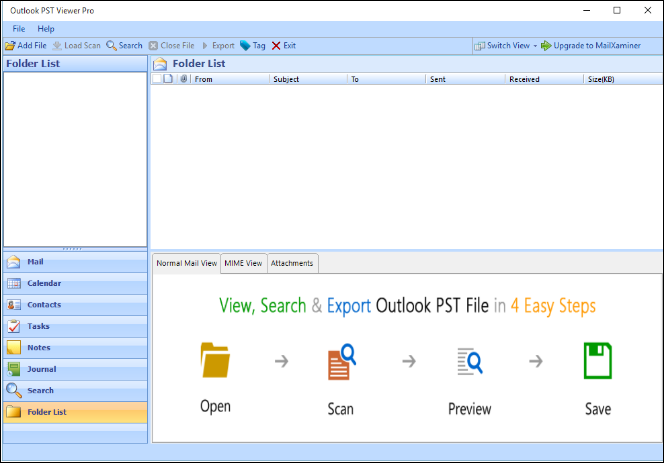
Task: Open the File menu
Action: point(19,29)
